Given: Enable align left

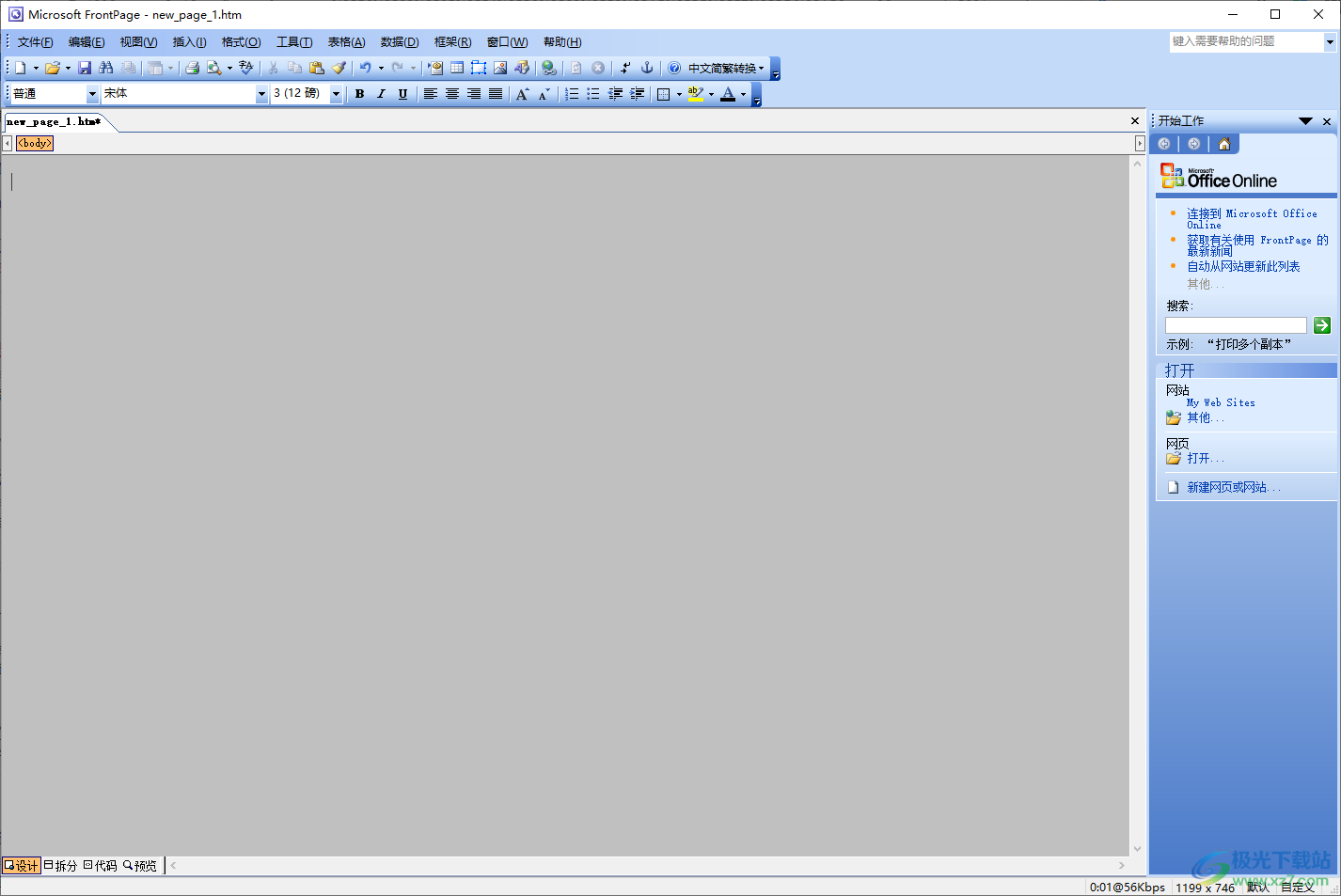Looking at the screenshot, I should [430, 94].
